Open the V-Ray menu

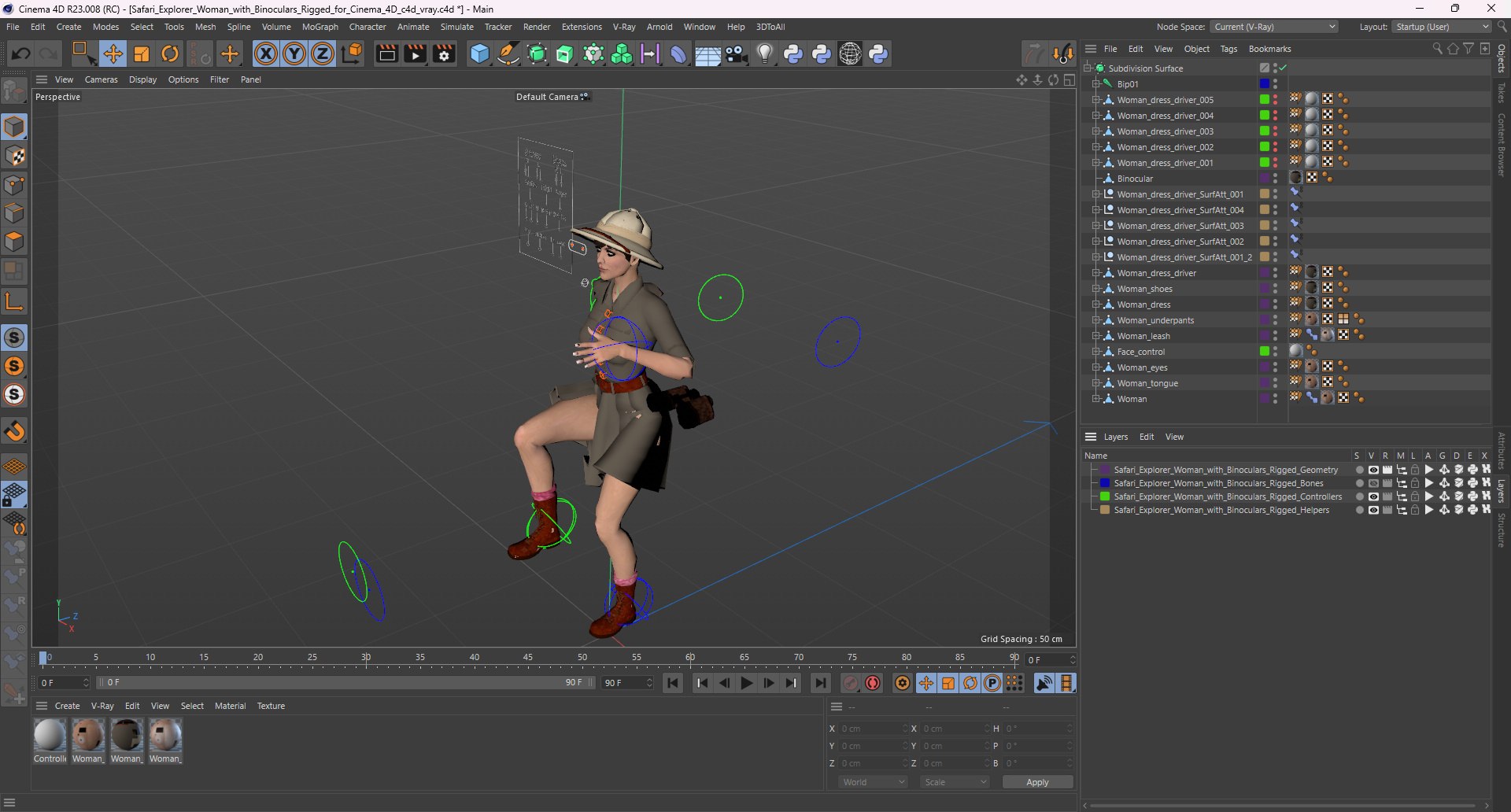(624, 27)
